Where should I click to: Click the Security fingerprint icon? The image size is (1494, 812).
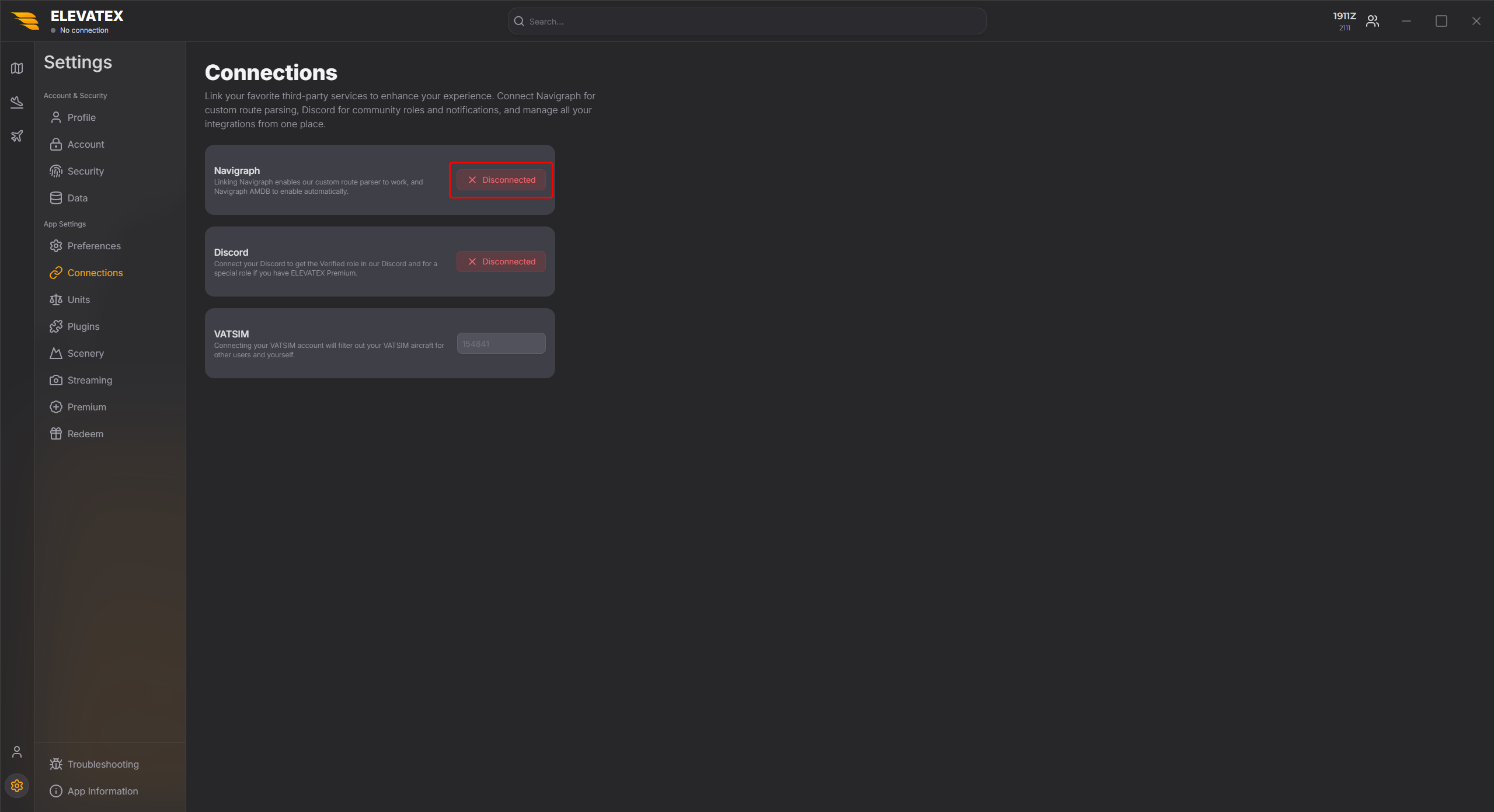tap(56, 171)
